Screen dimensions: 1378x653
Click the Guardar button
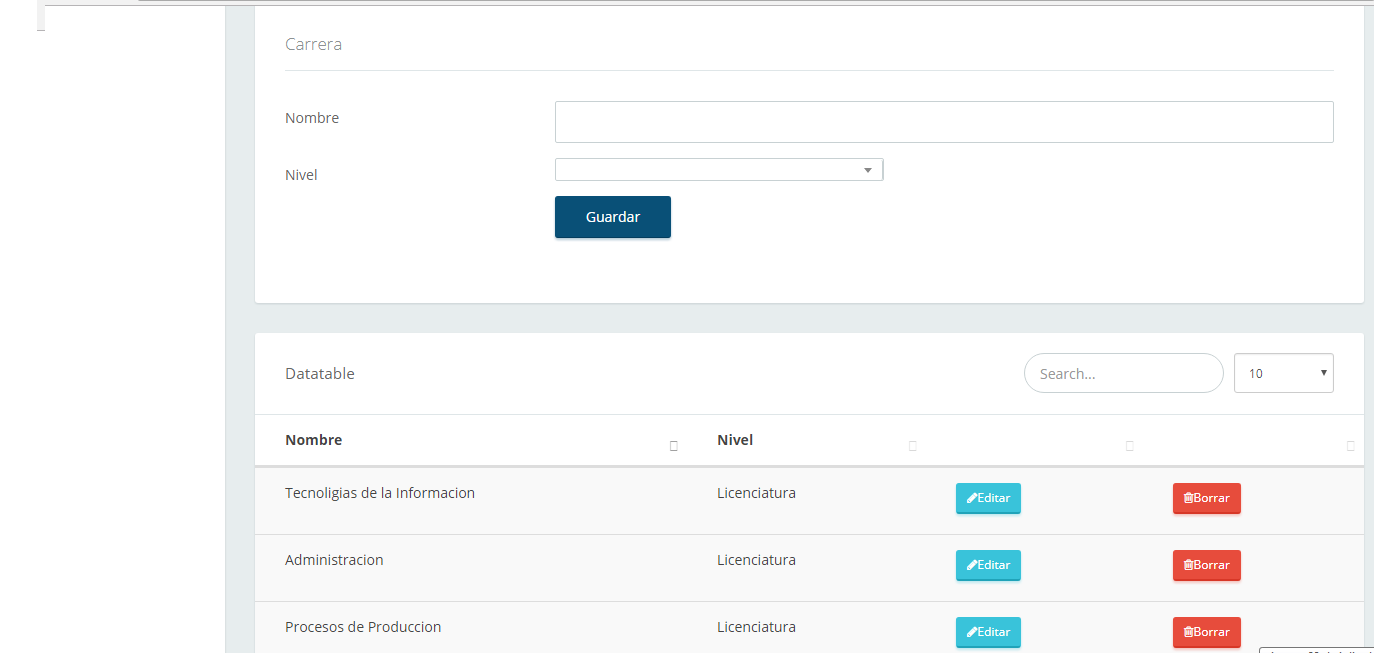click(613, 217)
